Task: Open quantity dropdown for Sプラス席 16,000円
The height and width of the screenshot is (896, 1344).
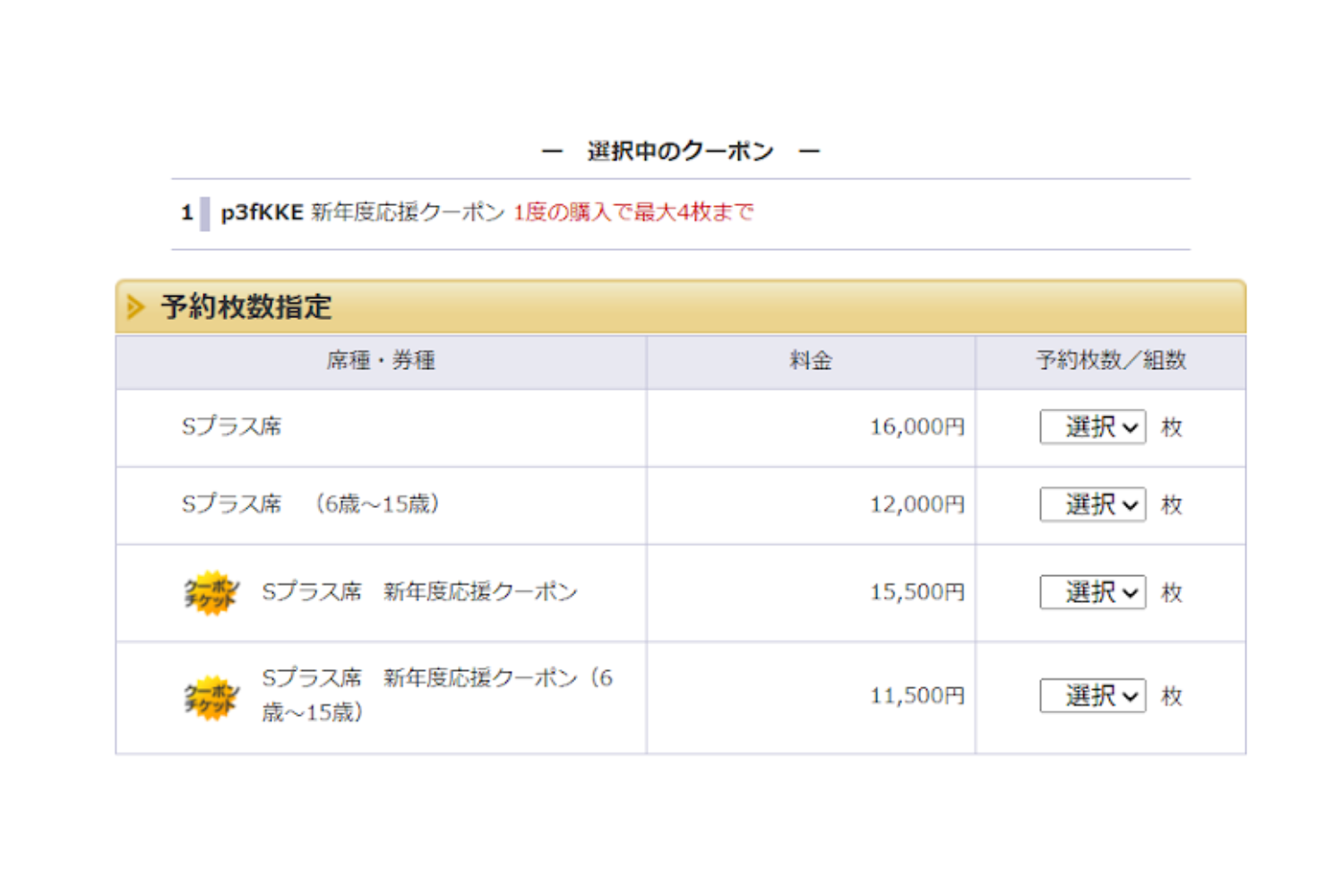Action: (1092, 427)
